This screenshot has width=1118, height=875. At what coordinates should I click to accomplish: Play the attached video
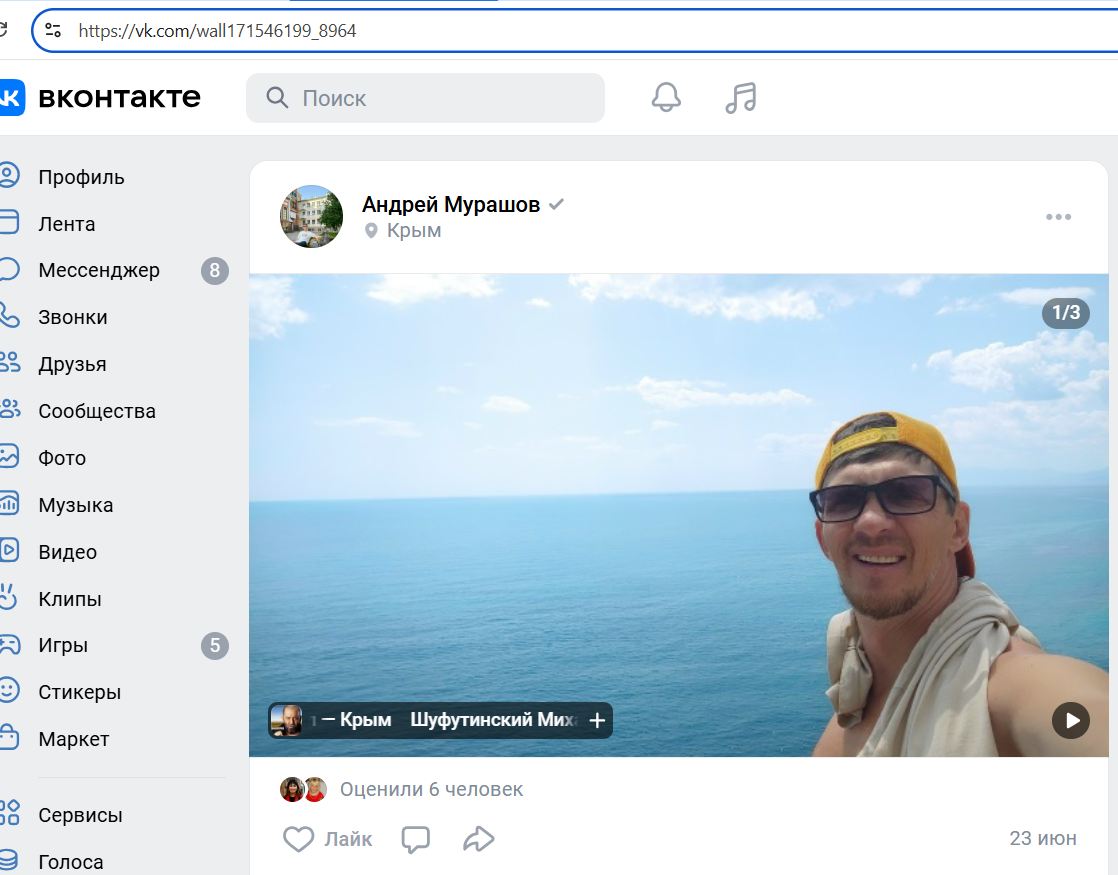[x=1070, y=719]
